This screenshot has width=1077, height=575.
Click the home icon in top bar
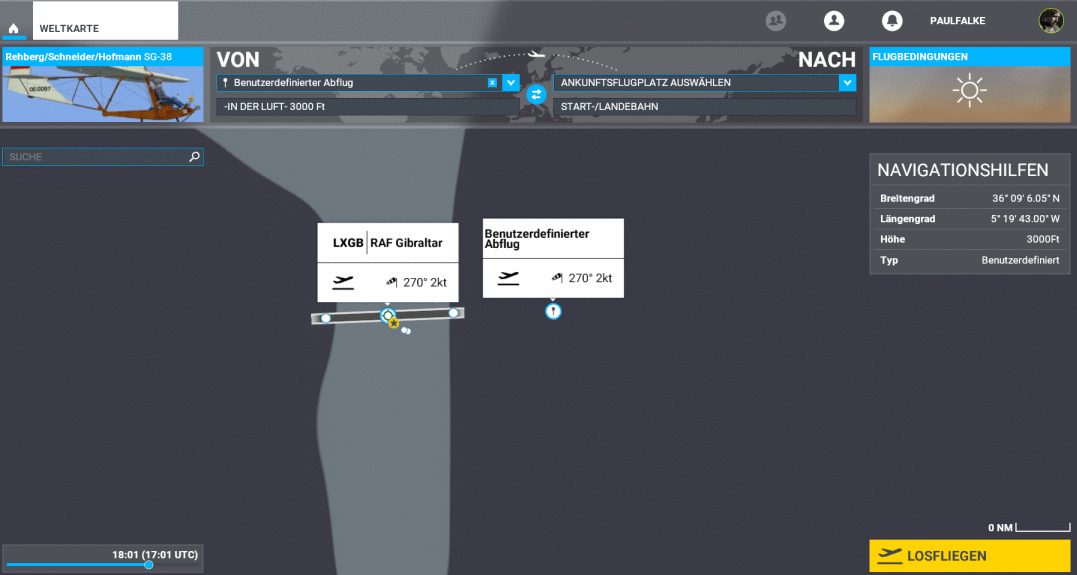pyautogui.click(x=14, y=29)
